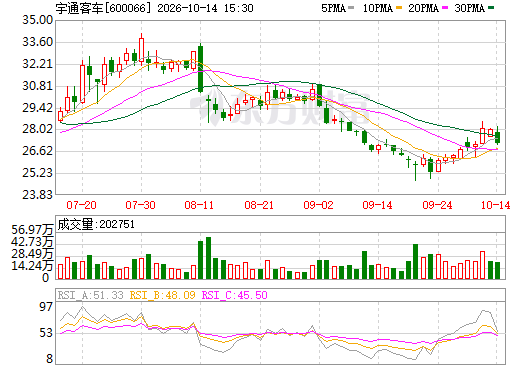Click the RSI_A:51.33 indicator label
520x365 pixels.
[x=91, y=295]
